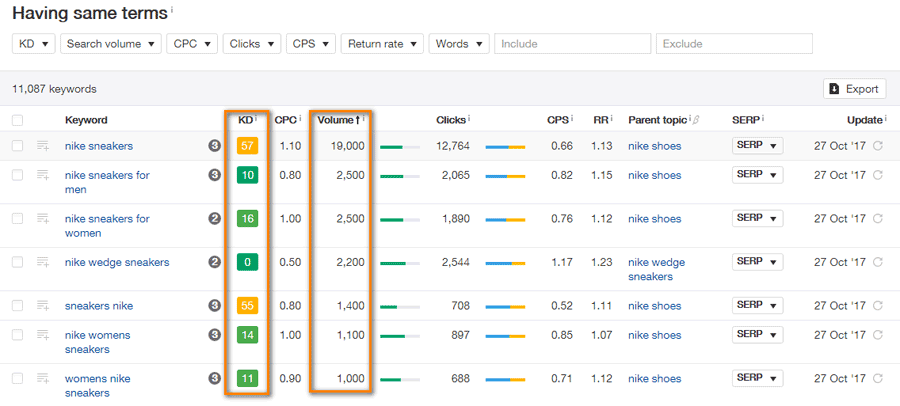Screen dimensions: 900x406
Task: Add nike sneakers to keyword list icon
Action: click(43, 146)
